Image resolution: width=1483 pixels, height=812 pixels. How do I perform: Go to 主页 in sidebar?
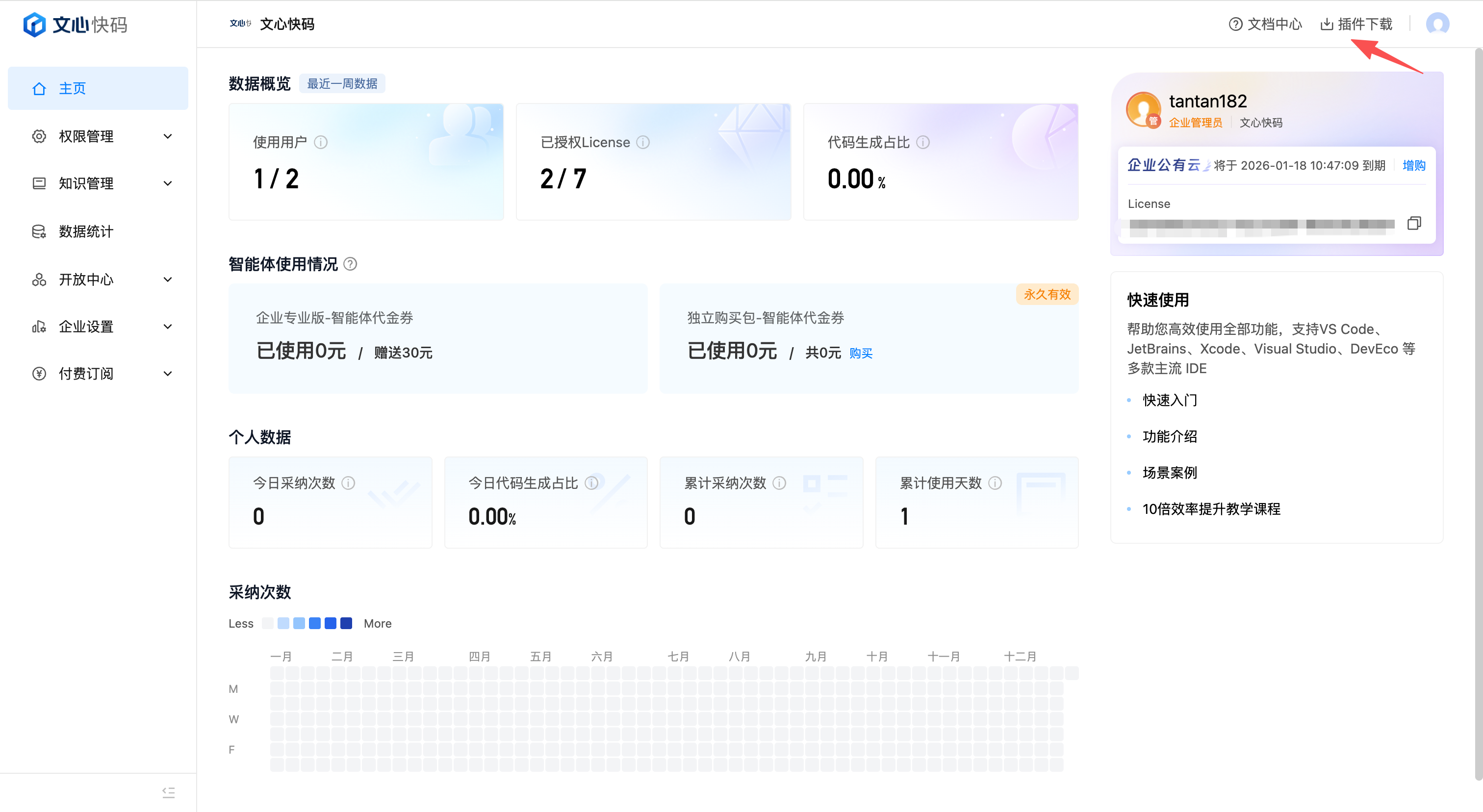point(73,89)
